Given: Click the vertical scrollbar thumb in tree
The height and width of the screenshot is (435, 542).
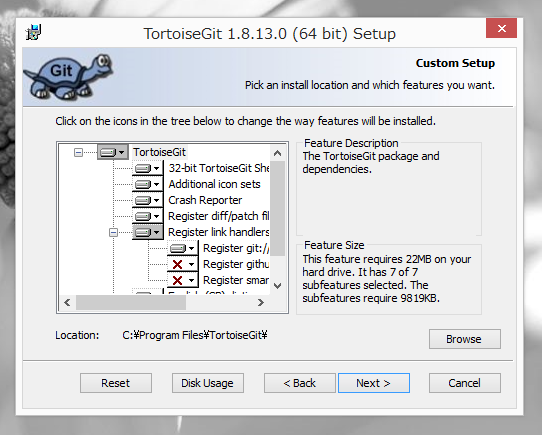Looking at the screenshot, I should pyautogui.click(x=277, y=208).
